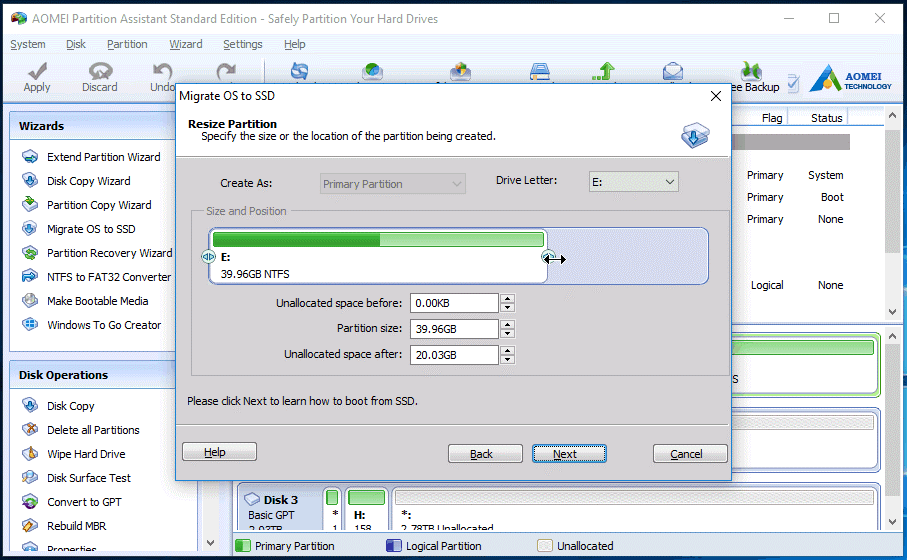Decrease Unallocated space before value
Screen dimensions: 907x560
coord(507,307)
